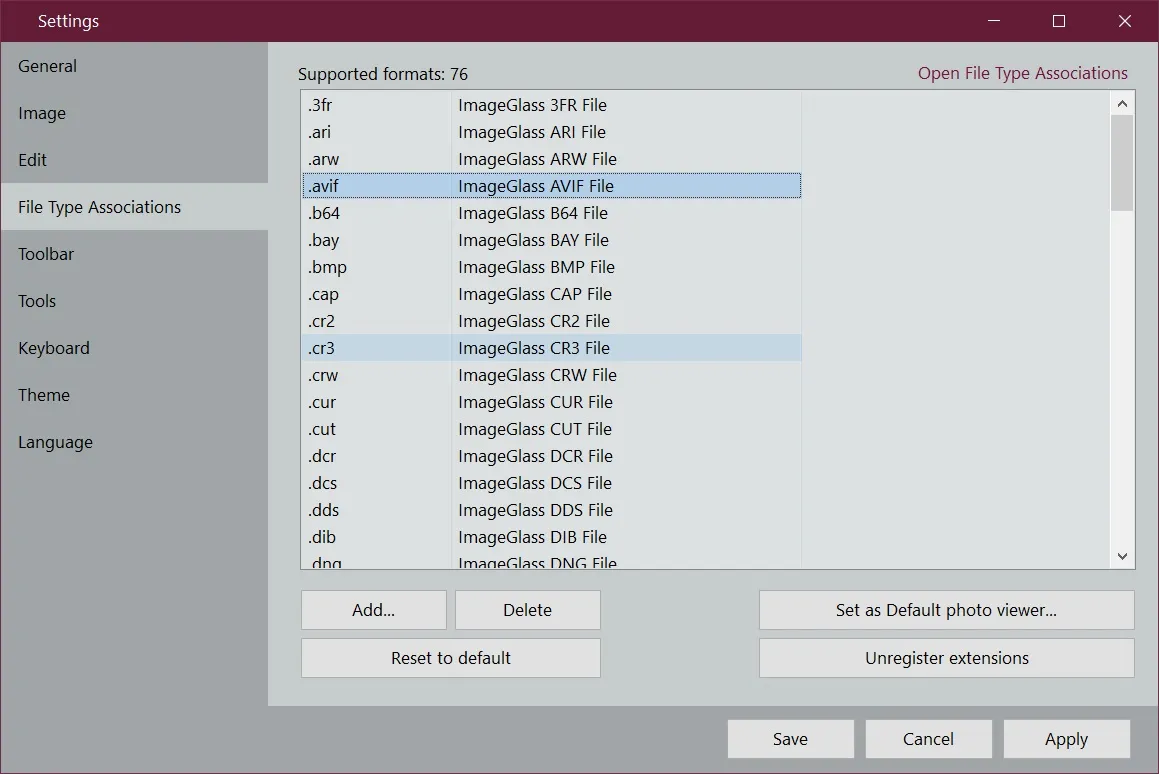The image size is (1159, 774).
Task: Click the 'ImageGlass ARW File' description
Action: (537, 159)
